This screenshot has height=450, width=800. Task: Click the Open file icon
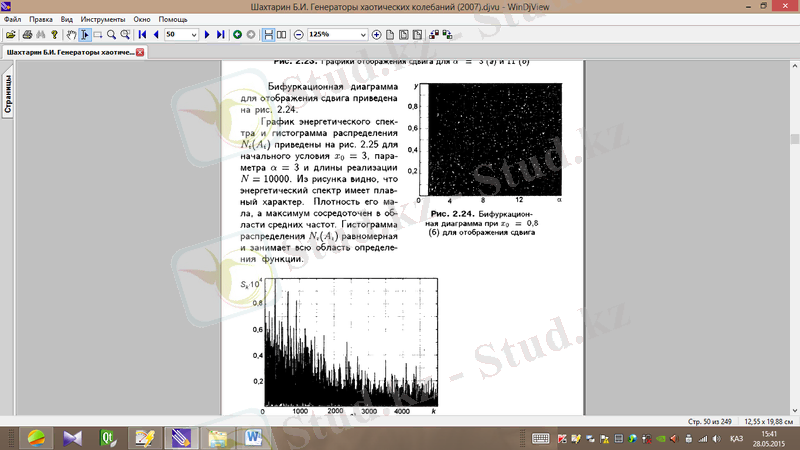click(10, 34)
